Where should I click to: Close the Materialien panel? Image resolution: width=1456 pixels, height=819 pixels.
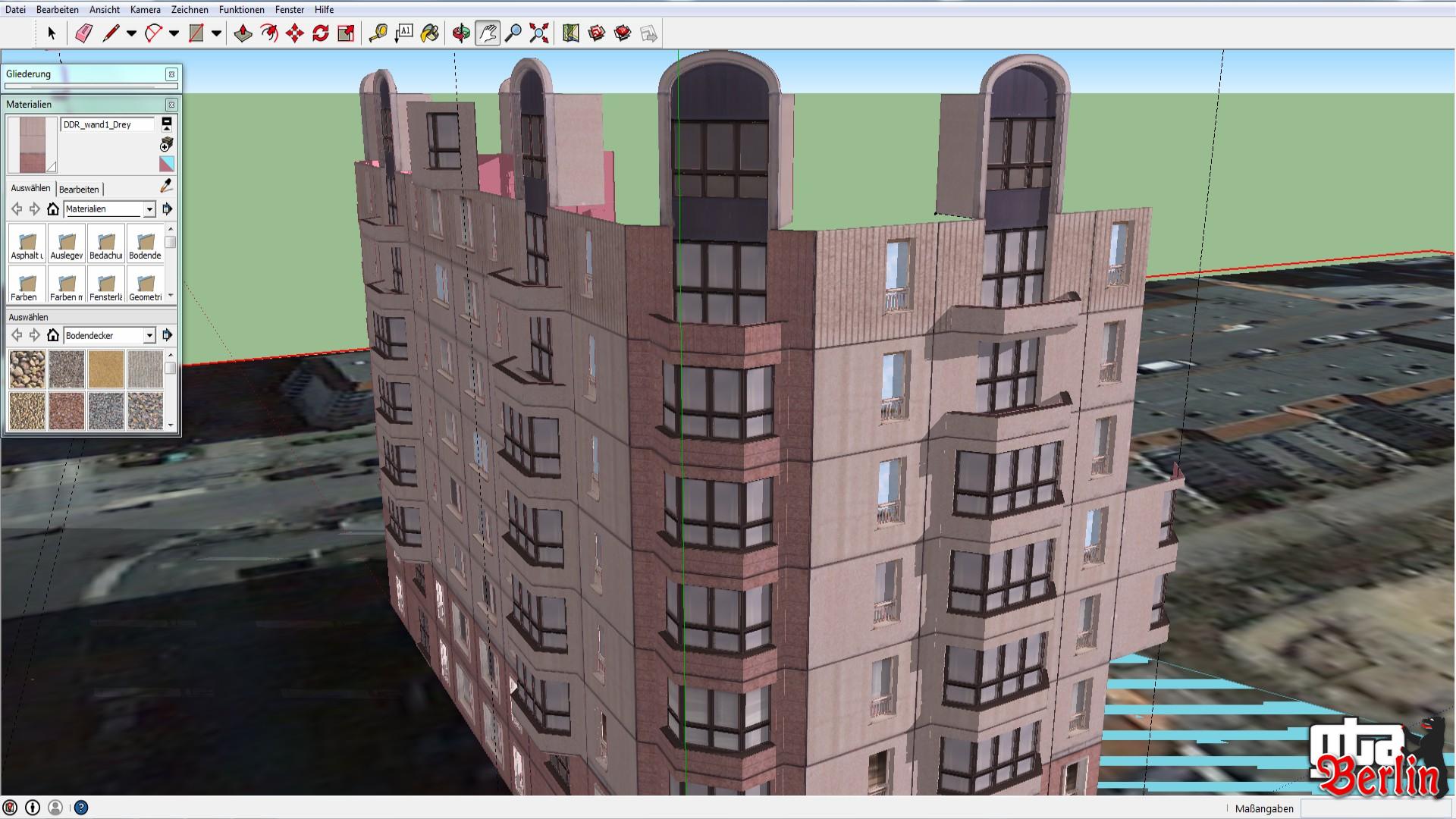pyautogui.click(x=171, y=105)
